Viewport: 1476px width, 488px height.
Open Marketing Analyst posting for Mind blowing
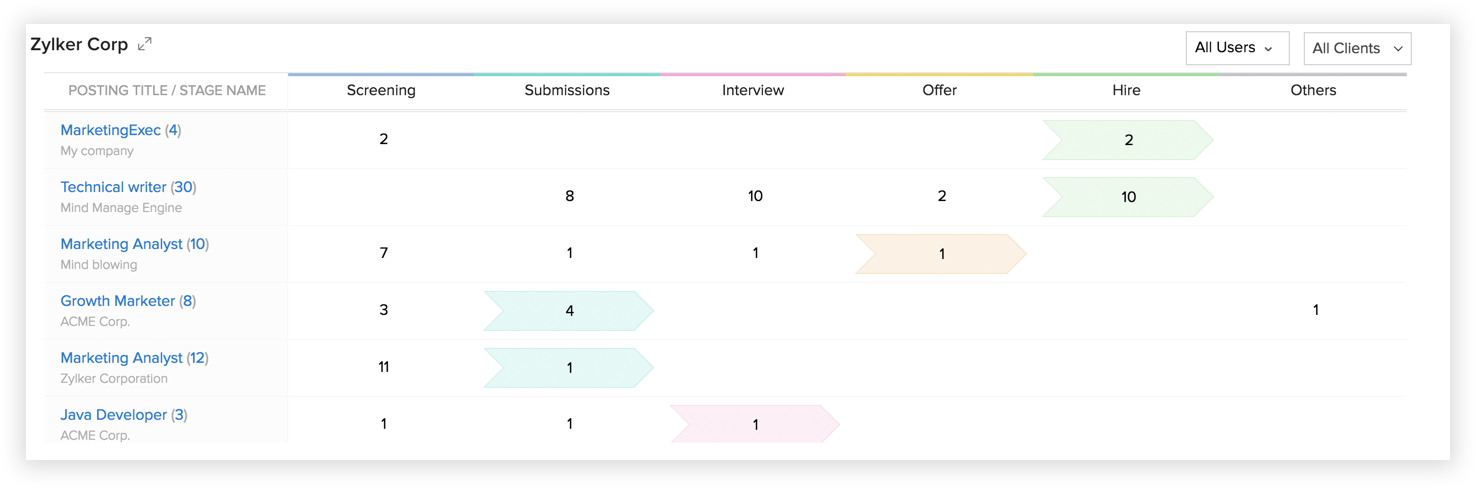coord(121,244)
